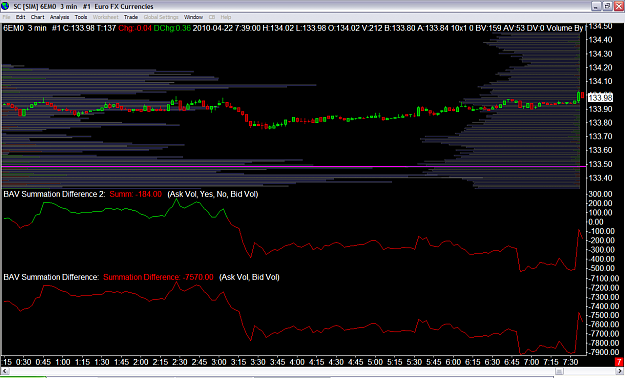Click the 7:30 time axis label
Screen dimensions: 625x378
pyautogui.click(x=570, y=362)
